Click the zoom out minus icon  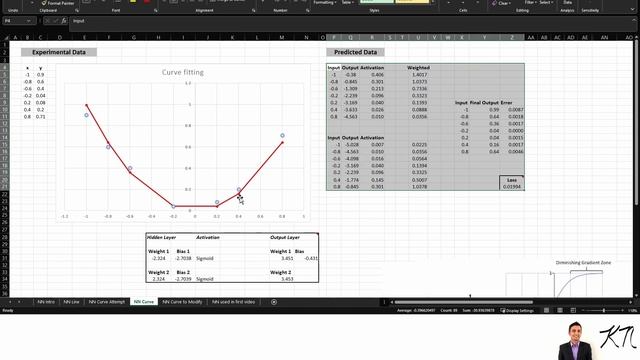(583, 310)
